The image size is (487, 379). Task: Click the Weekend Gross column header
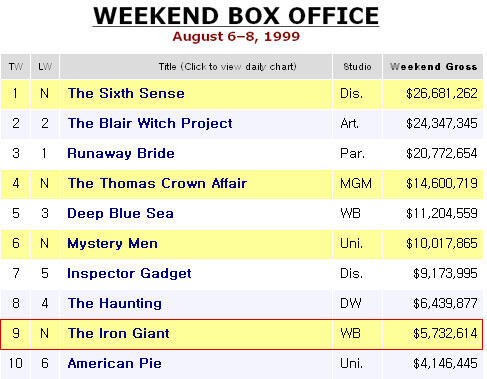point(433,67)
